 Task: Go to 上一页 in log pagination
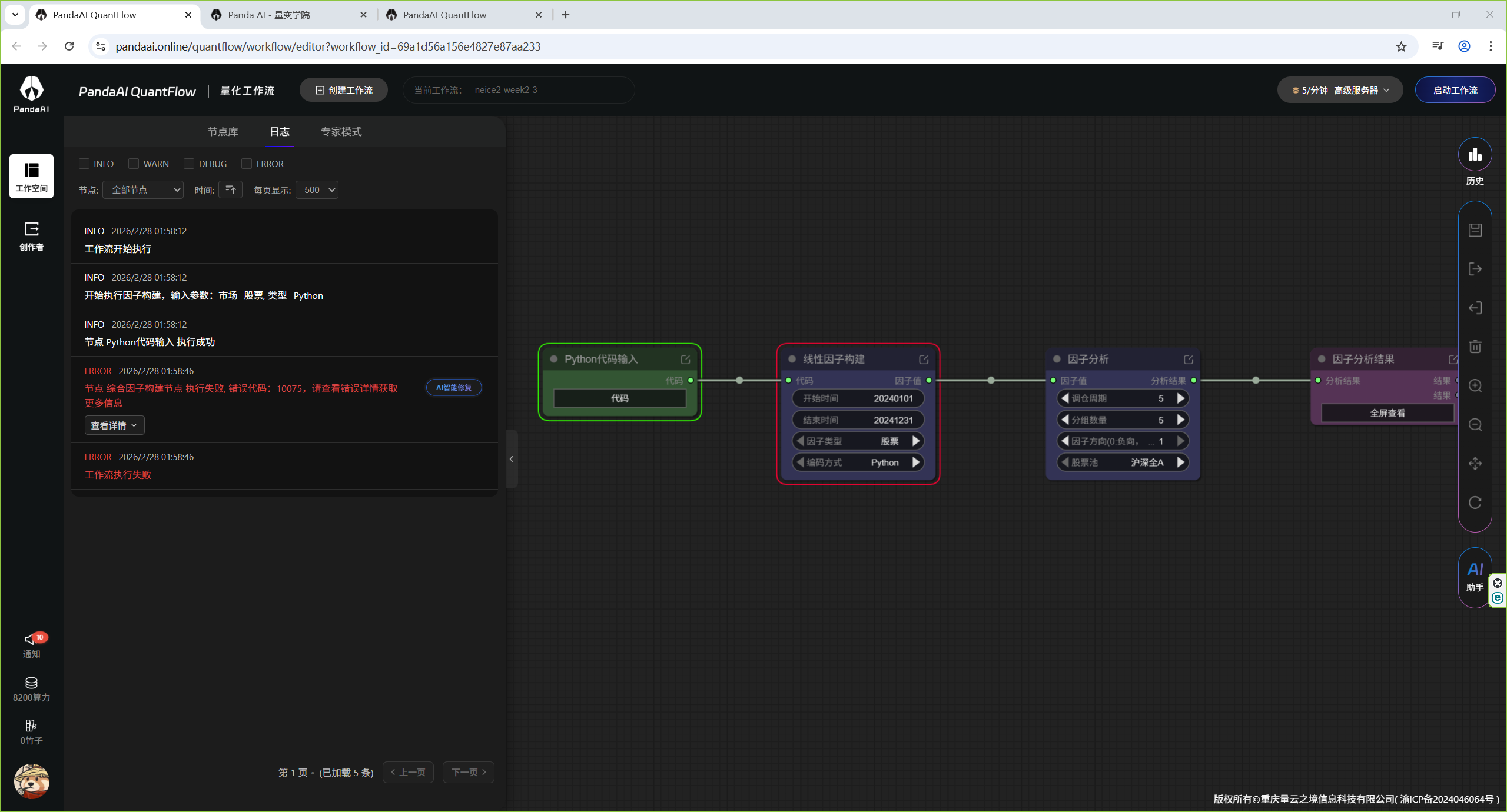coord(408,772)
